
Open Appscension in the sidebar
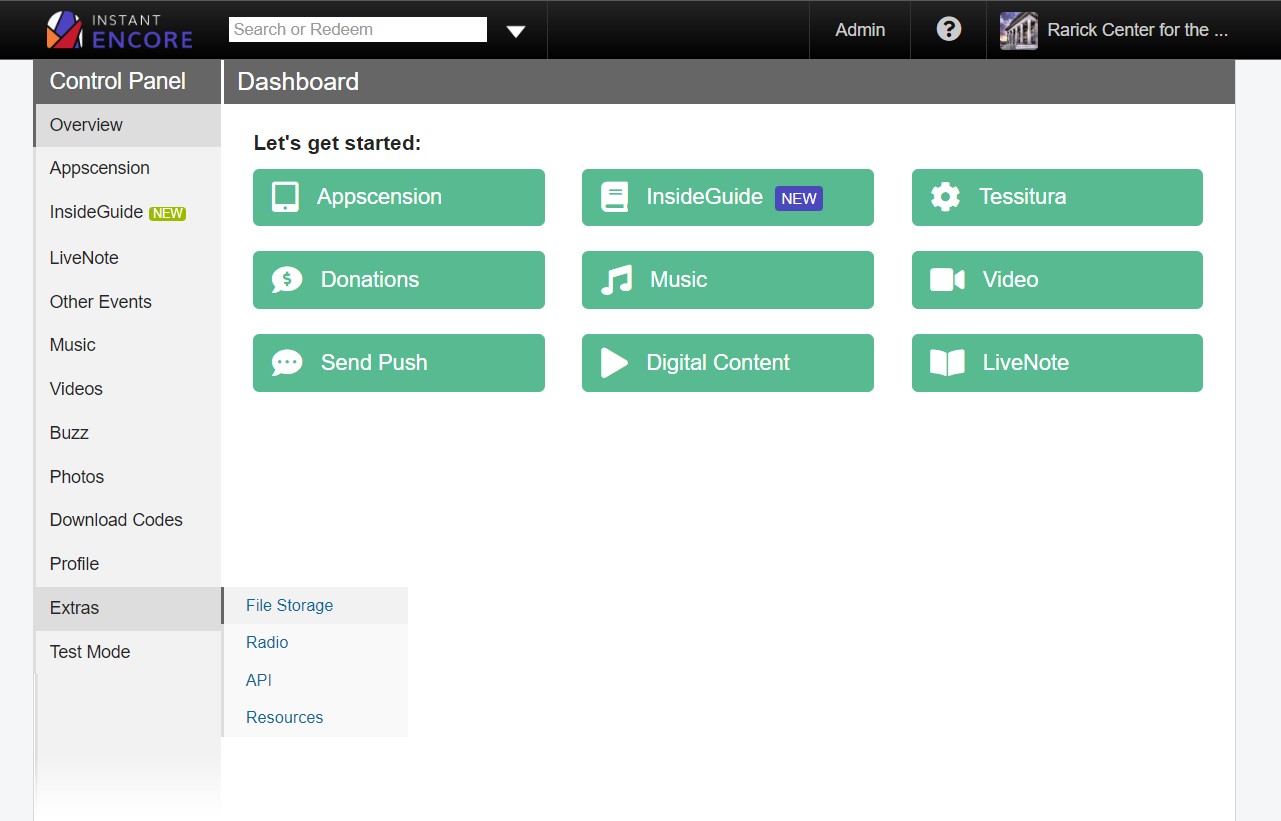pos(128,168)
